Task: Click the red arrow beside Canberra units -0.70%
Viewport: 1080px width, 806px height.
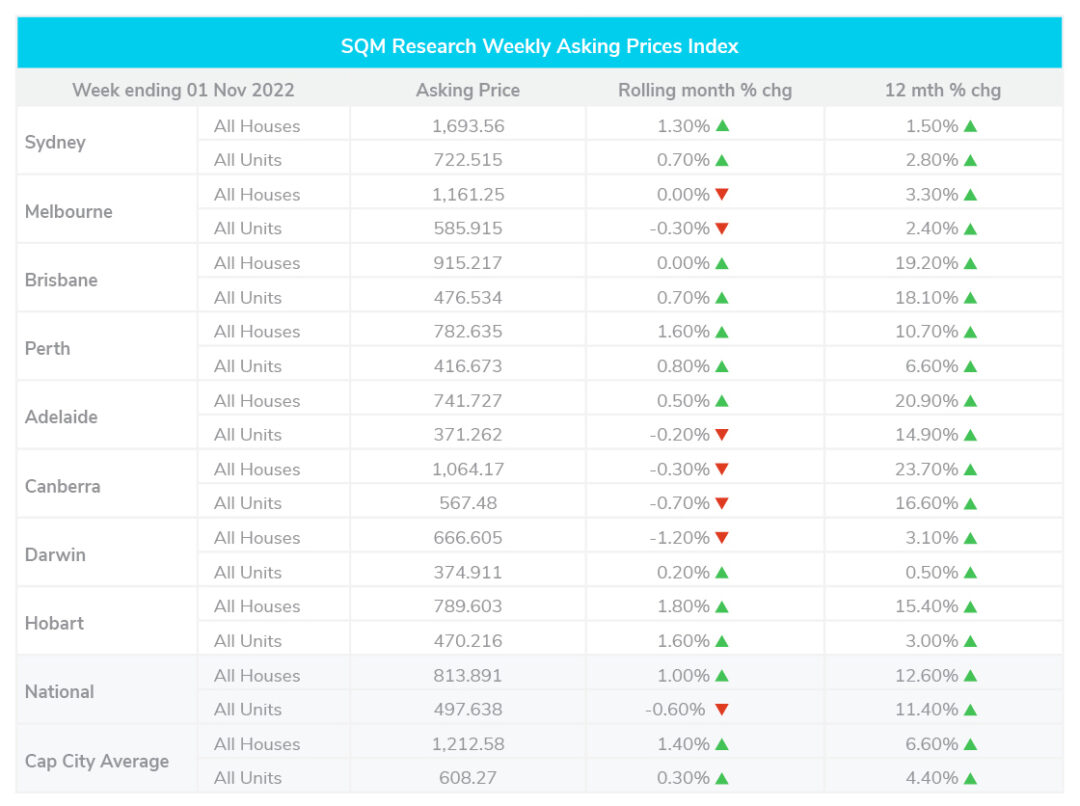Action: [722, 504]
